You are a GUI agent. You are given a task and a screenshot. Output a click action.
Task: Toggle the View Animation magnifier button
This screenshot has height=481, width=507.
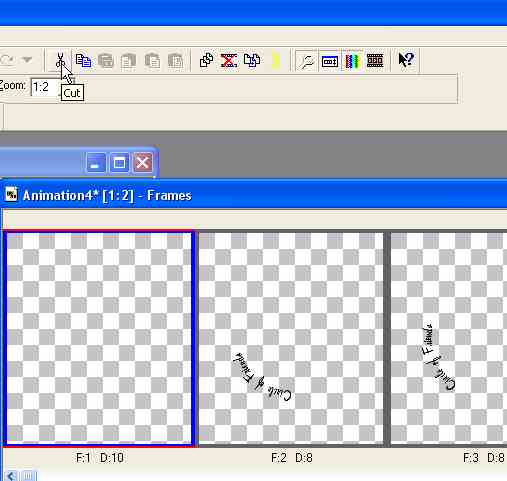click(x=307, y=61)
